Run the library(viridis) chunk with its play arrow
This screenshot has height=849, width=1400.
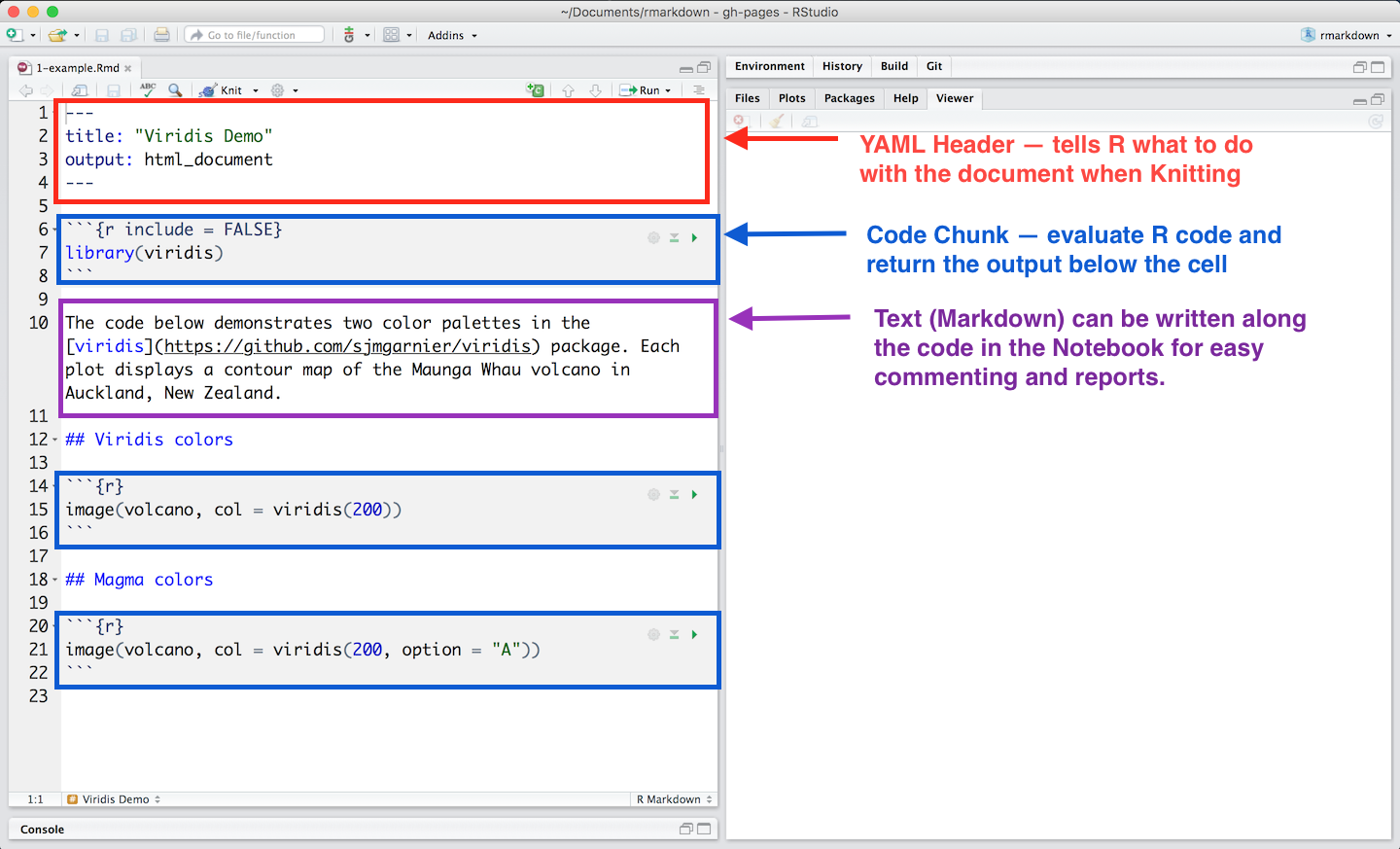[x=694, y=237]
